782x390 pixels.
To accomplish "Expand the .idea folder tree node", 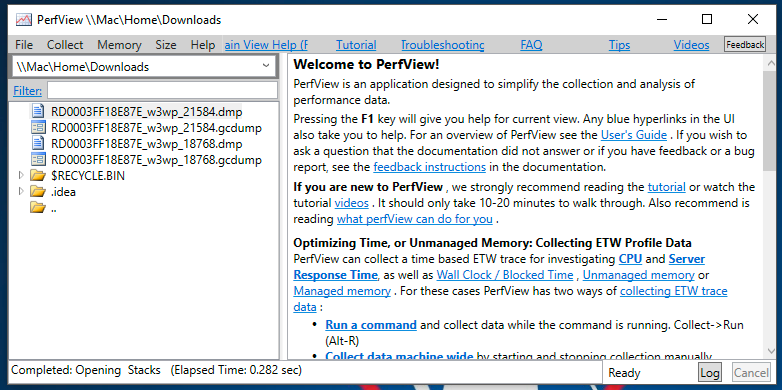I will click(20, 192).
